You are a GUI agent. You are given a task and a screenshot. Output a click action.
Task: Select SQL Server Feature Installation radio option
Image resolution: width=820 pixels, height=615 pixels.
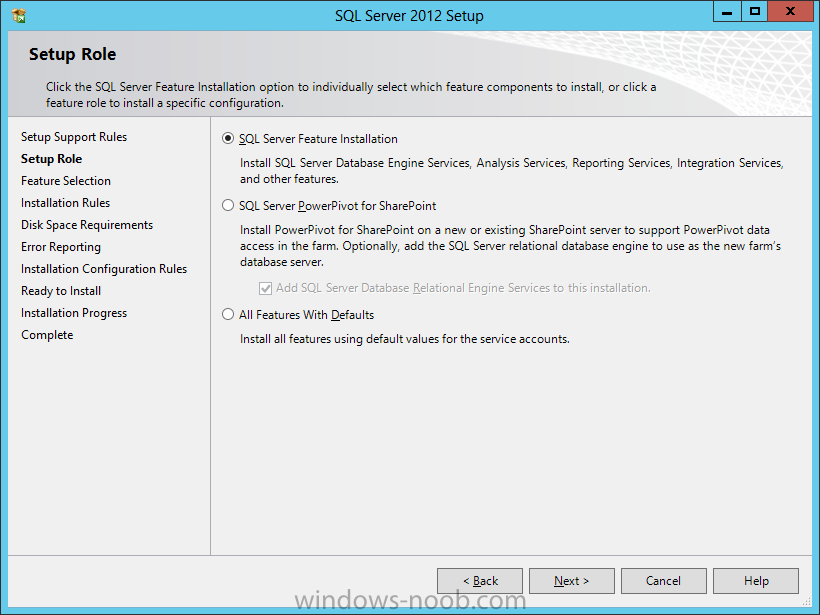[227, 139]
